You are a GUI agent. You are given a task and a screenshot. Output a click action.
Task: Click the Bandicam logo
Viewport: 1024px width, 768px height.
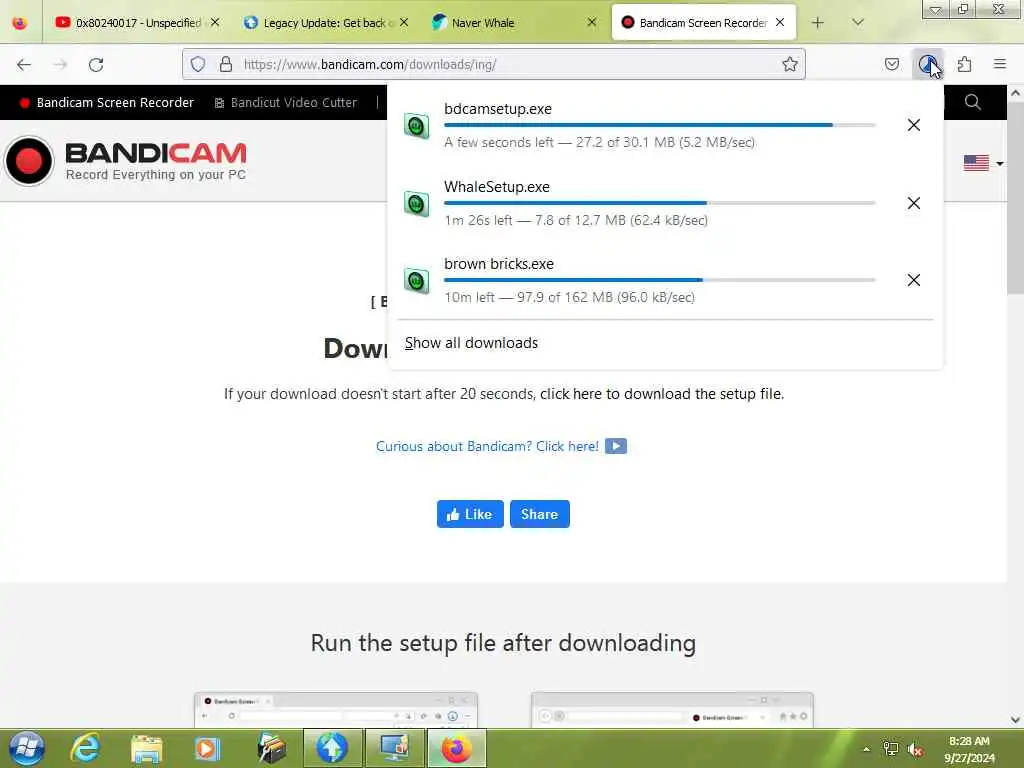125,161
